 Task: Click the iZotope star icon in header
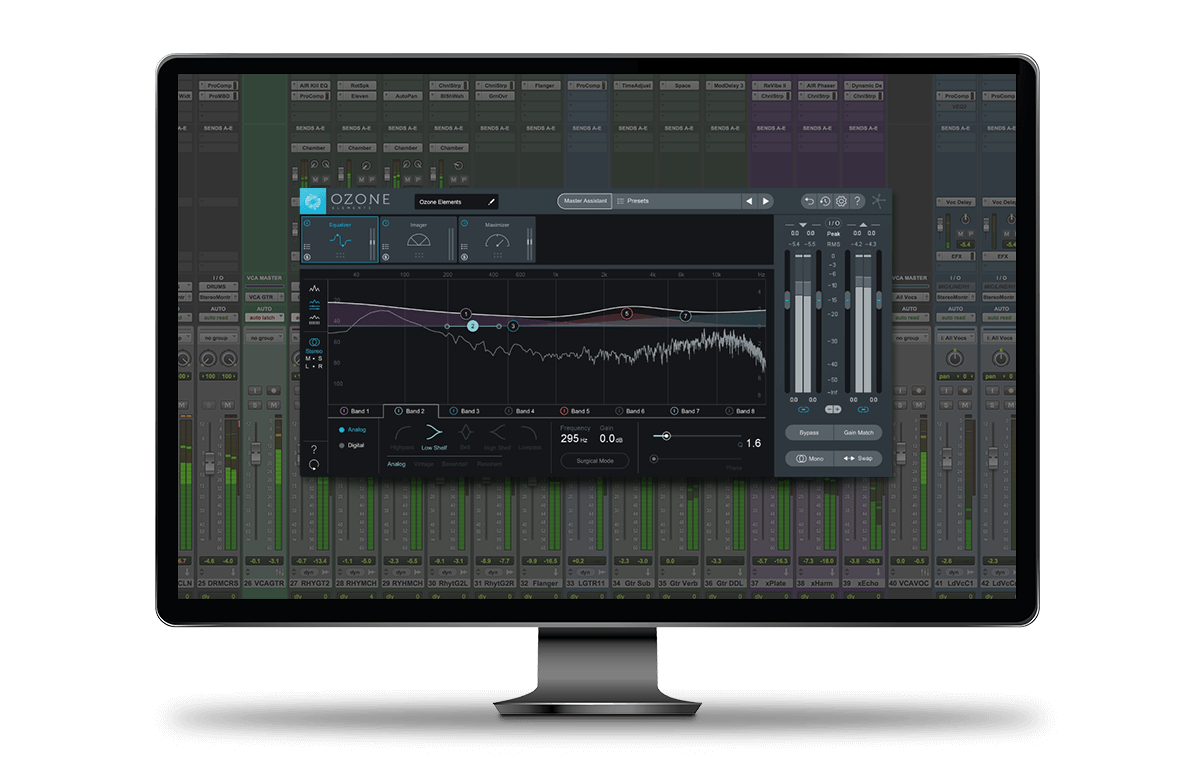pos(879,201)
